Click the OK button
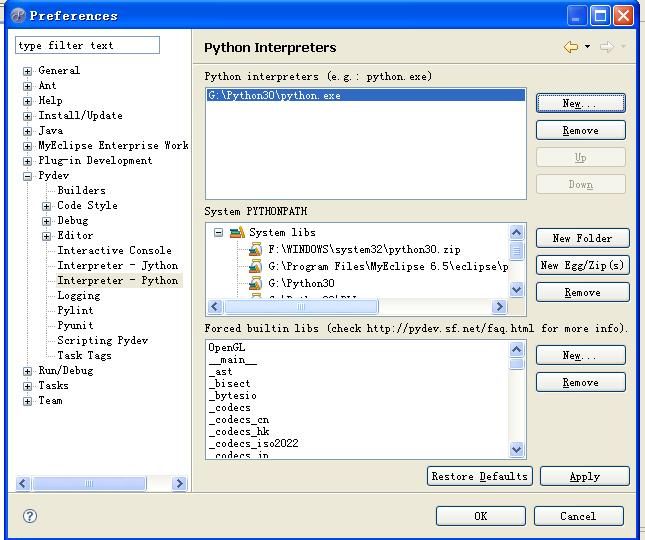This screenshot has width=645, height=540. [x=480, y=516]
